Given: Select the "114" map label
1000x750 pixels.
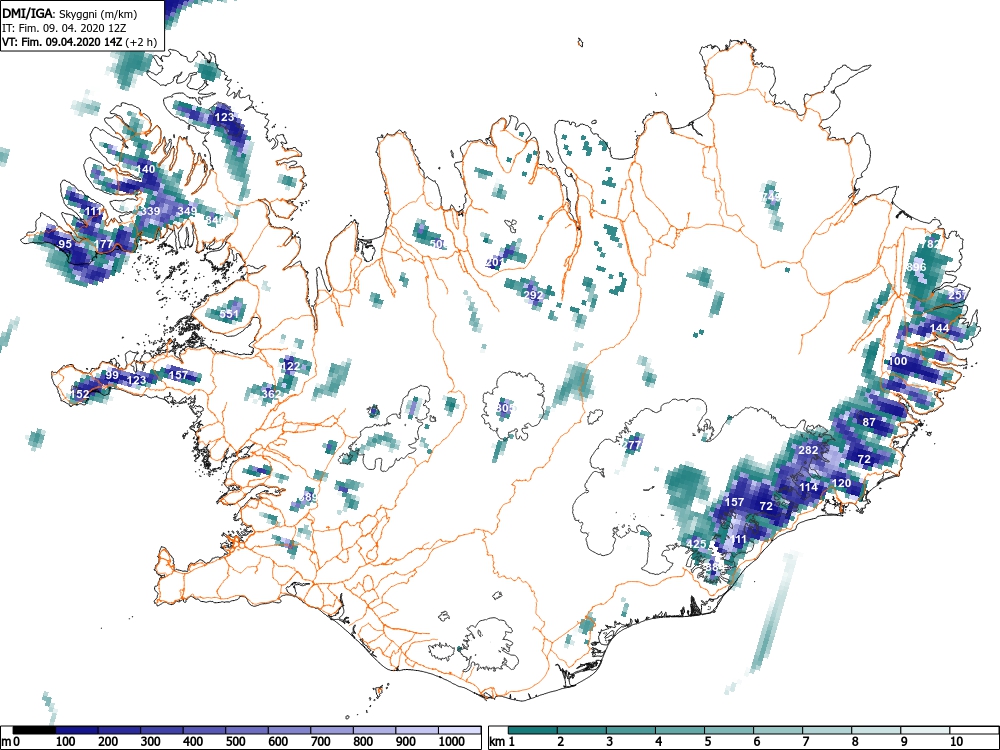Looking at the screenshot, I should (x=808, y=487).
